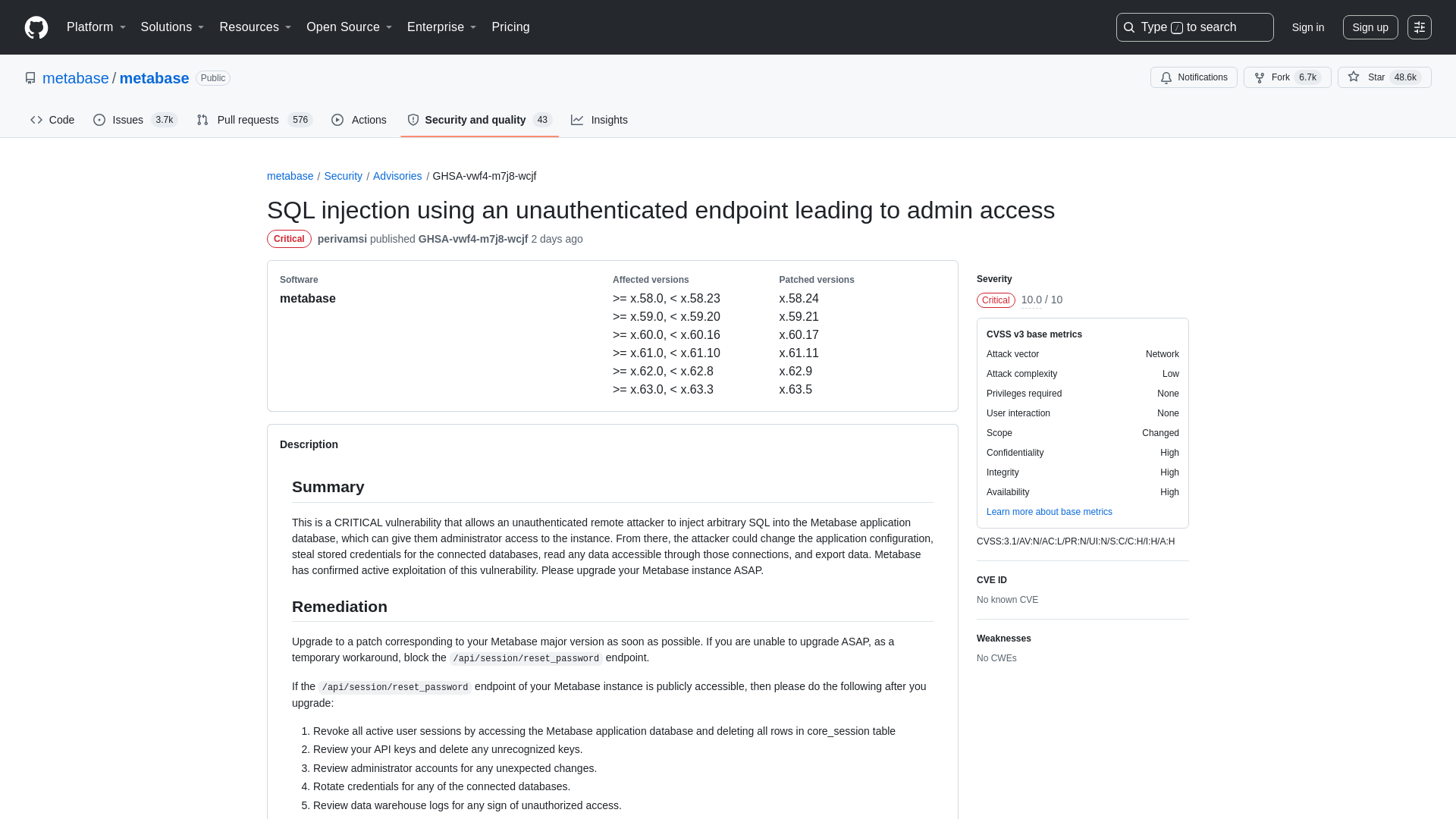Click the Critical badge below the title

(289, 239)
